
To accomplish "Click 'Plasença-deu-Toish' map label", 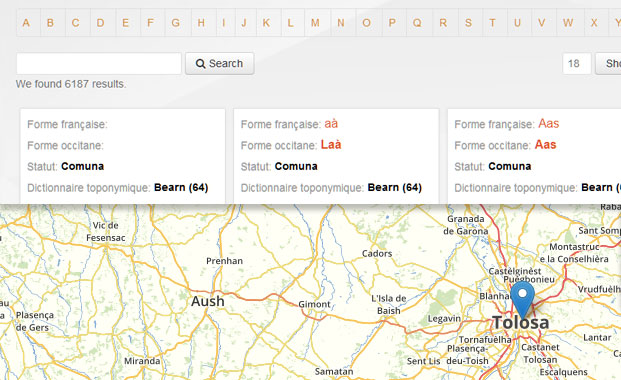I will 467,355.
